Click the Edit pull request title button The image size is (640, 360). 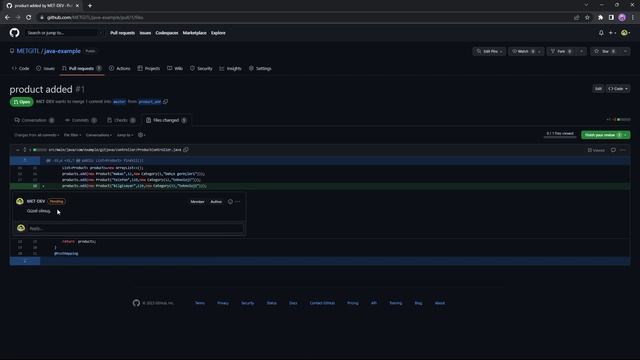point(598,89)
